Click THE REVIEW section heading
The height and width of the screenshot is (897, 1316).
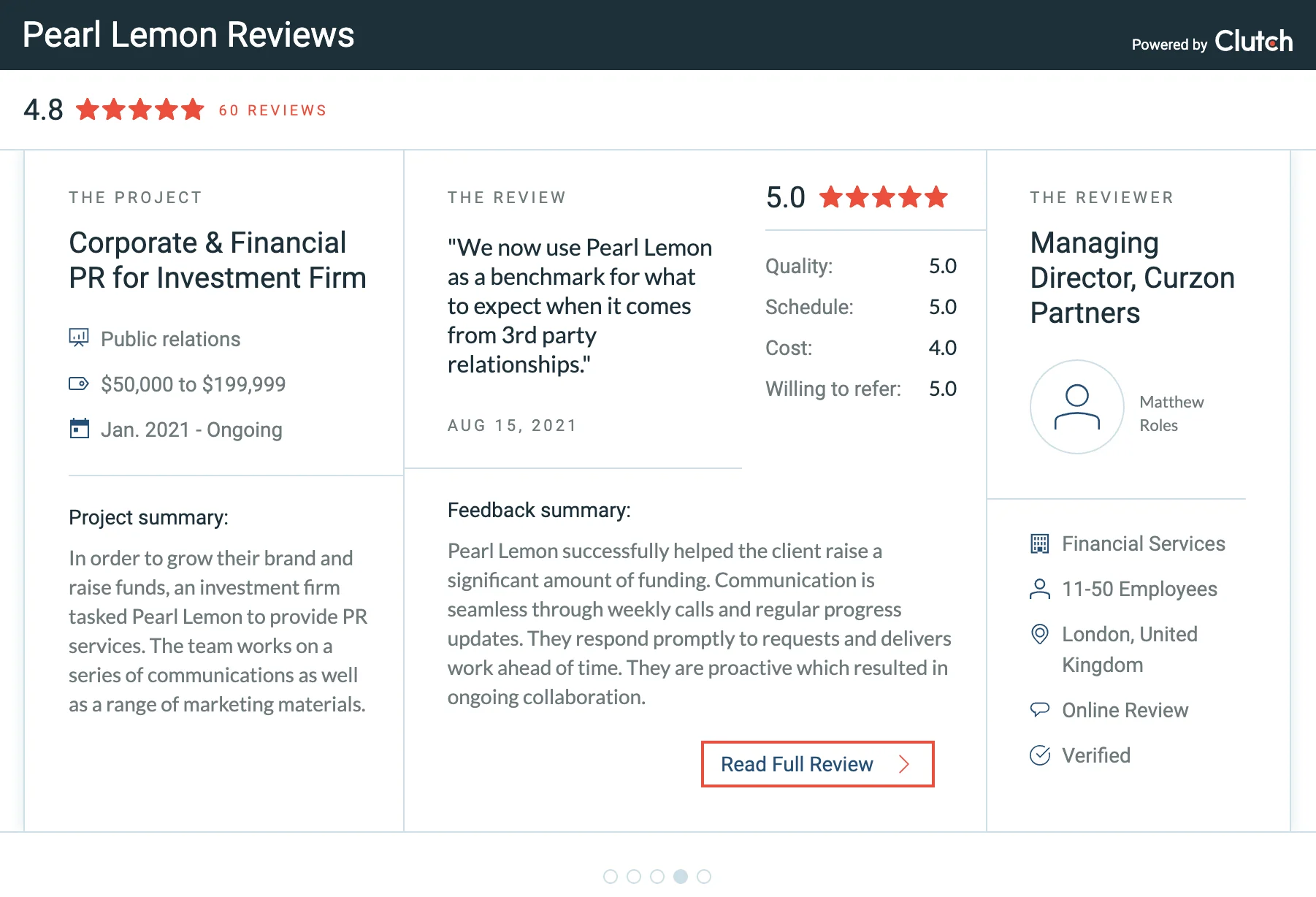click(x=507, y=197)
